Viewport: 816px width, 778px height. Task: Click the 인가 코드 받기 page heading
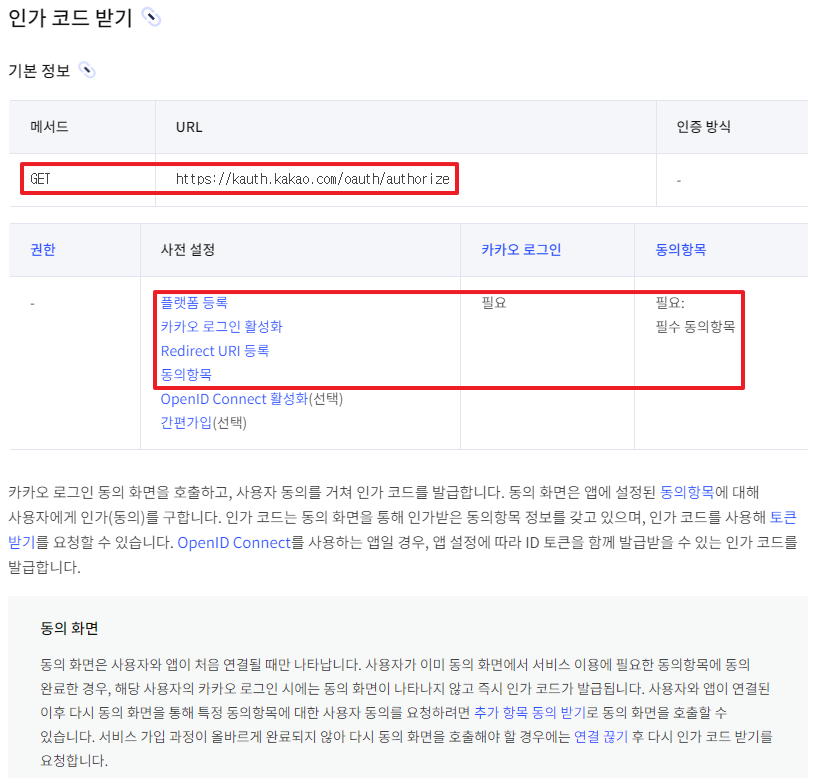click(70, 18)
